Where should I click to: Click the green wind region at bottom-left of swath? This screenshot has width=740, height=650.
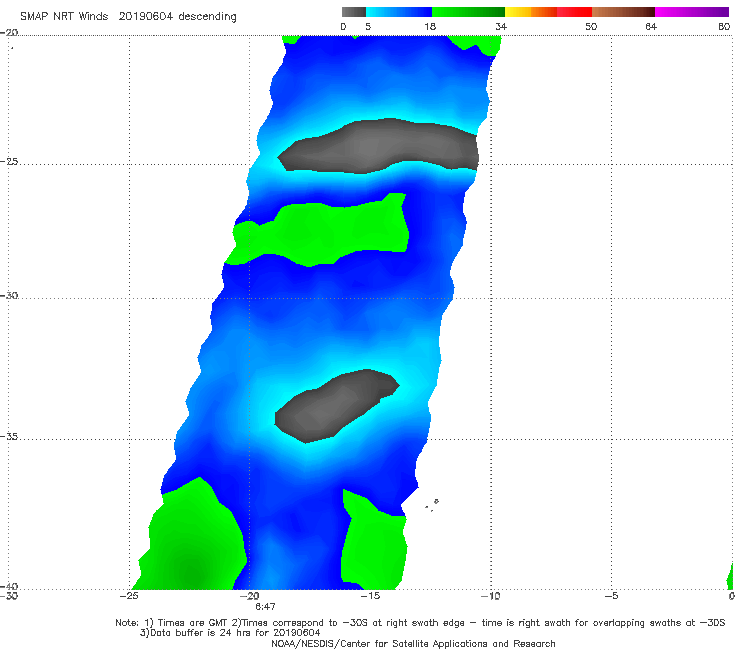189,533
